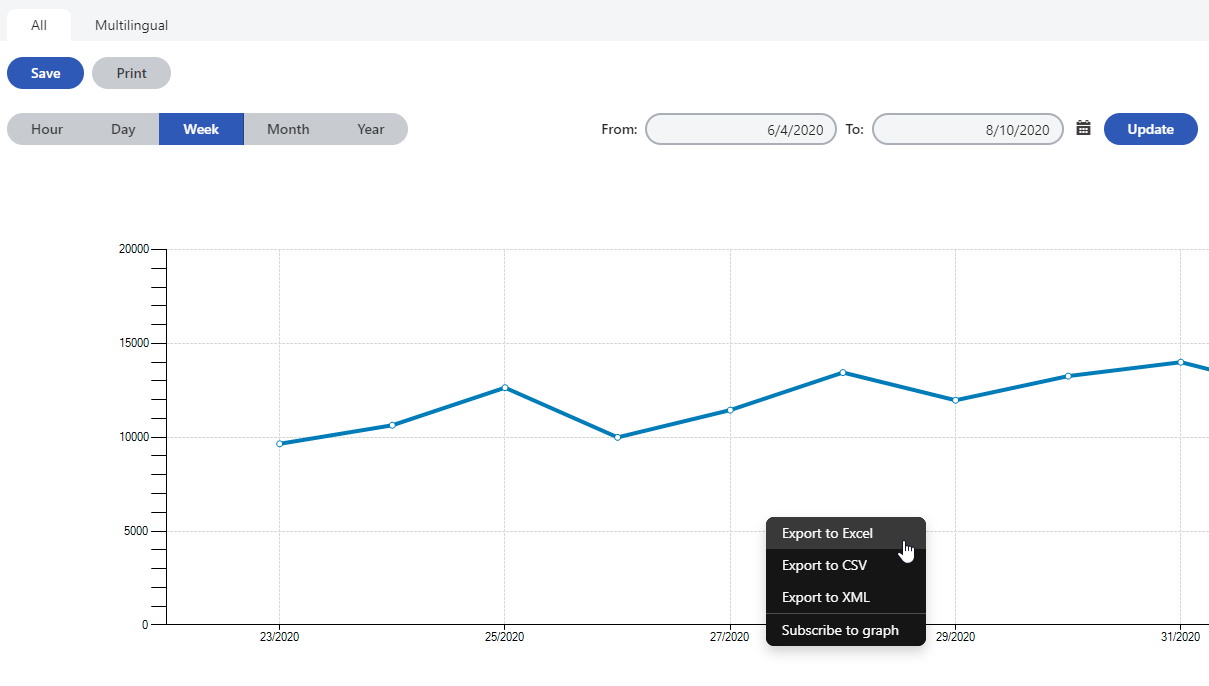
Task: Click the data point above 29/2020
Action: click(955, 399)
